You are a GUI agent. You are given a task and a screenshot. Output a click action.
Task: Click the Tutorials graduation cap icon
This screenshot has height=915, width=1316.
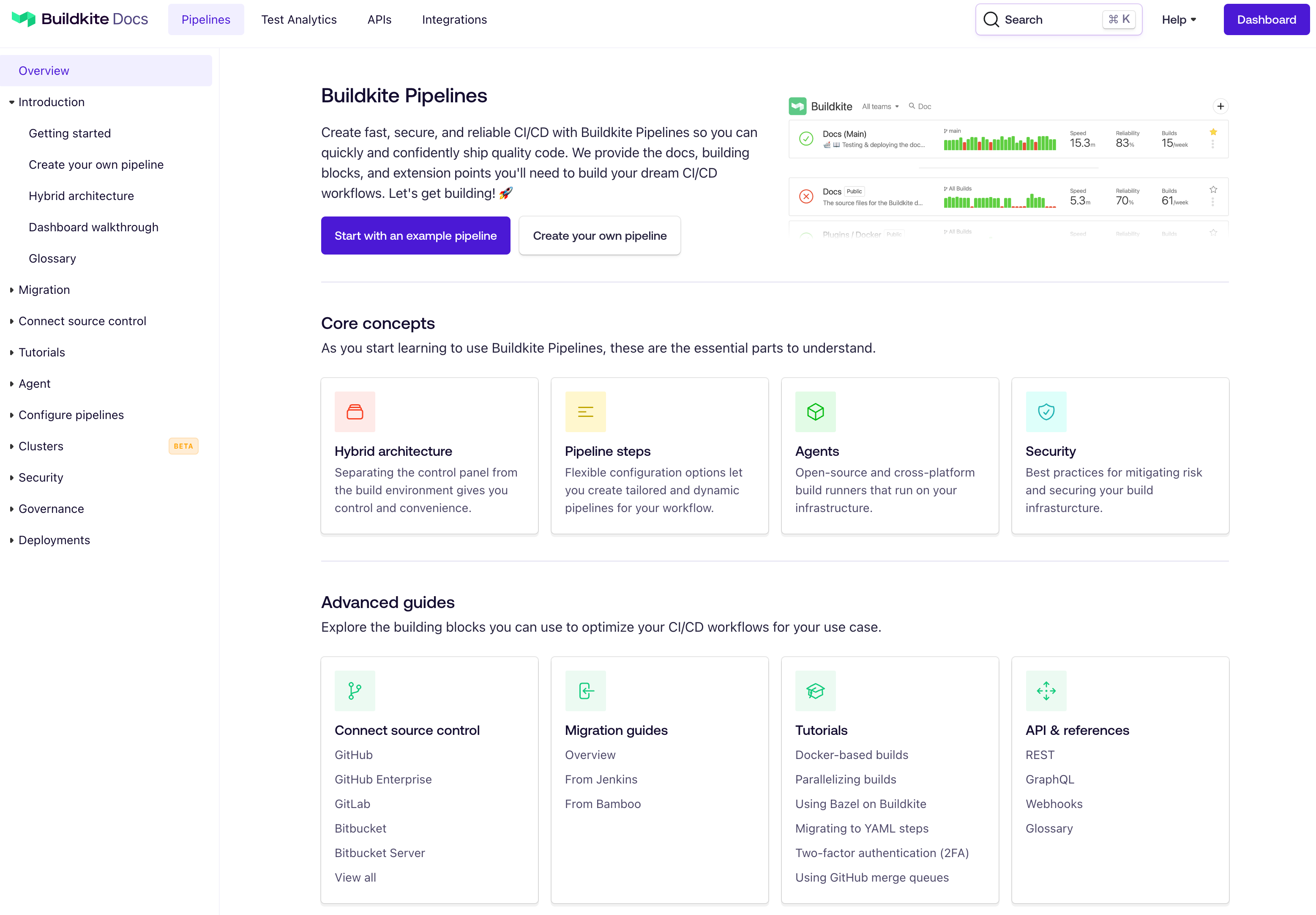coord(815,691)
